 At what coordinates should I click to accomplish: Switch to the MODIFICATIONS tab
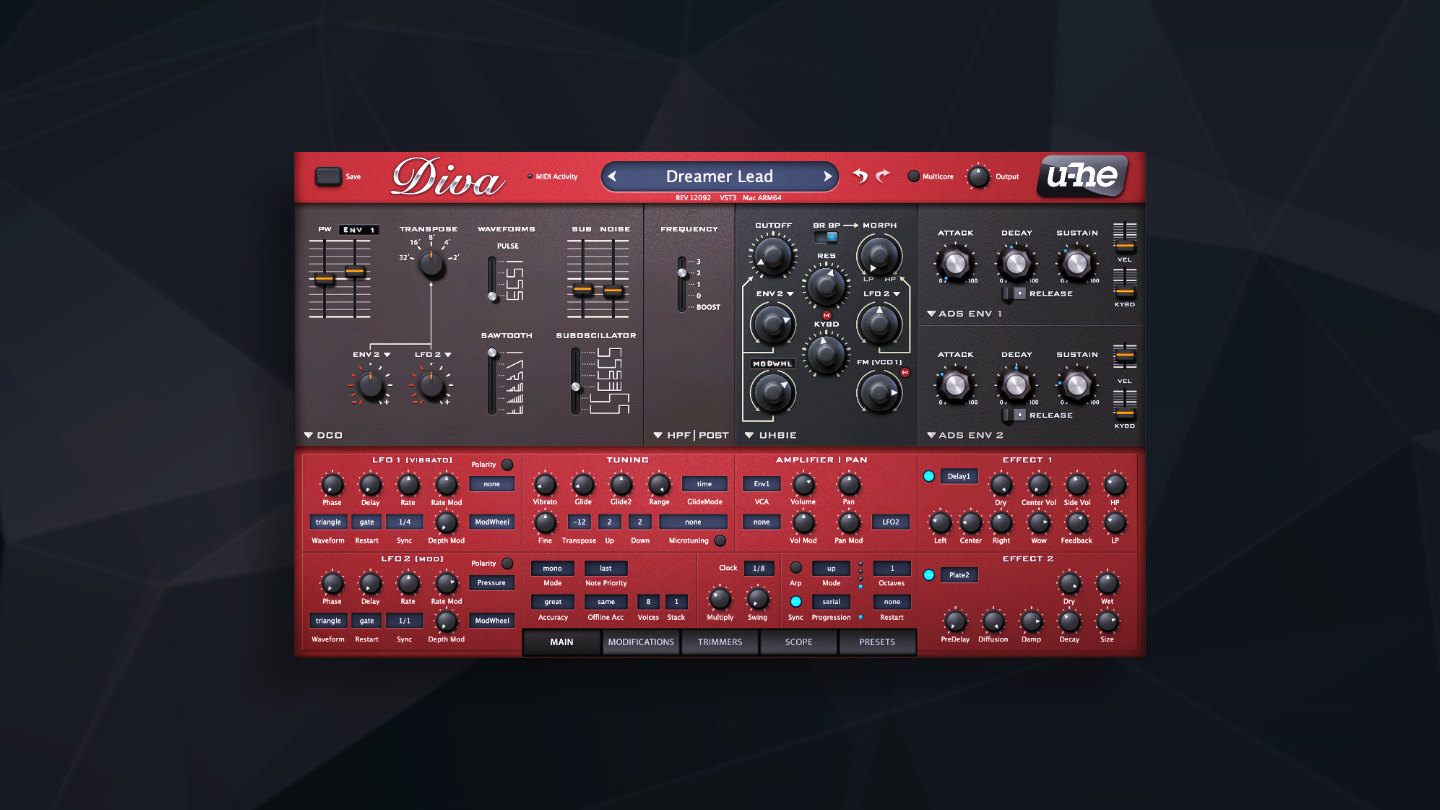(x=641, y=642)
